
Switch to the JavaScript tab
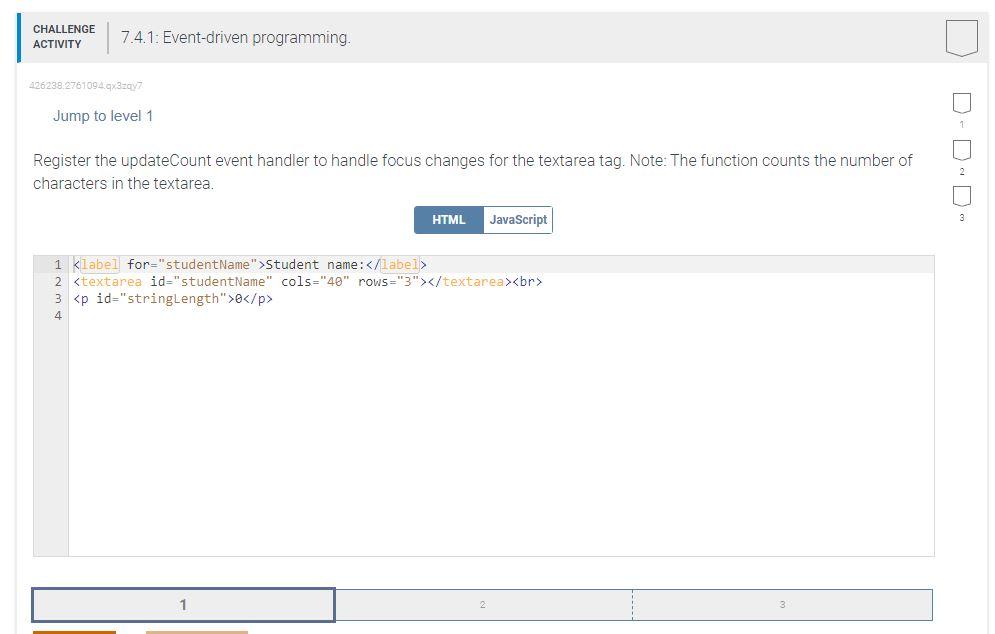tap(517, 219)
